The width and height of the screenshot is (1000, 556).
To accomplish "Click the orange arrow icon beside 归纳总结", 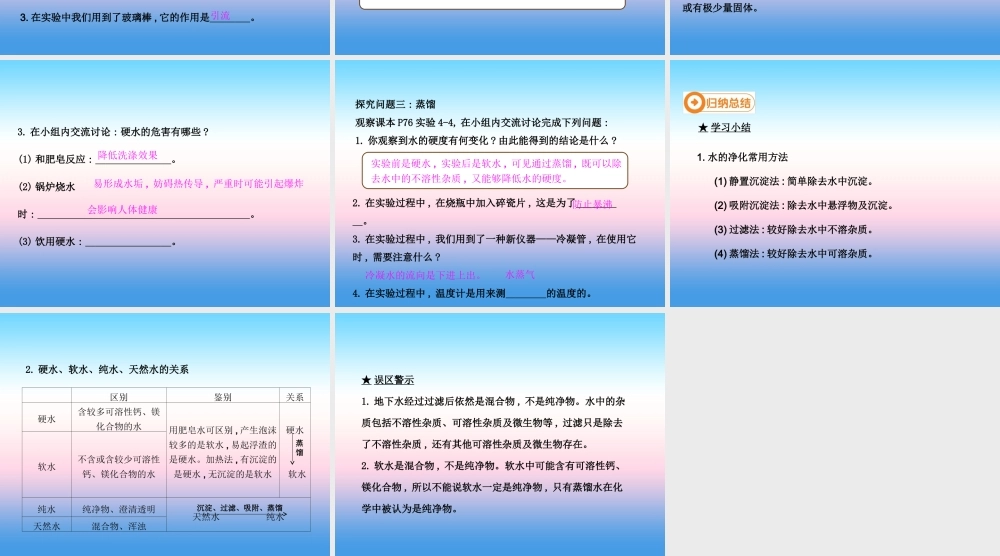I will pos(694,103).
